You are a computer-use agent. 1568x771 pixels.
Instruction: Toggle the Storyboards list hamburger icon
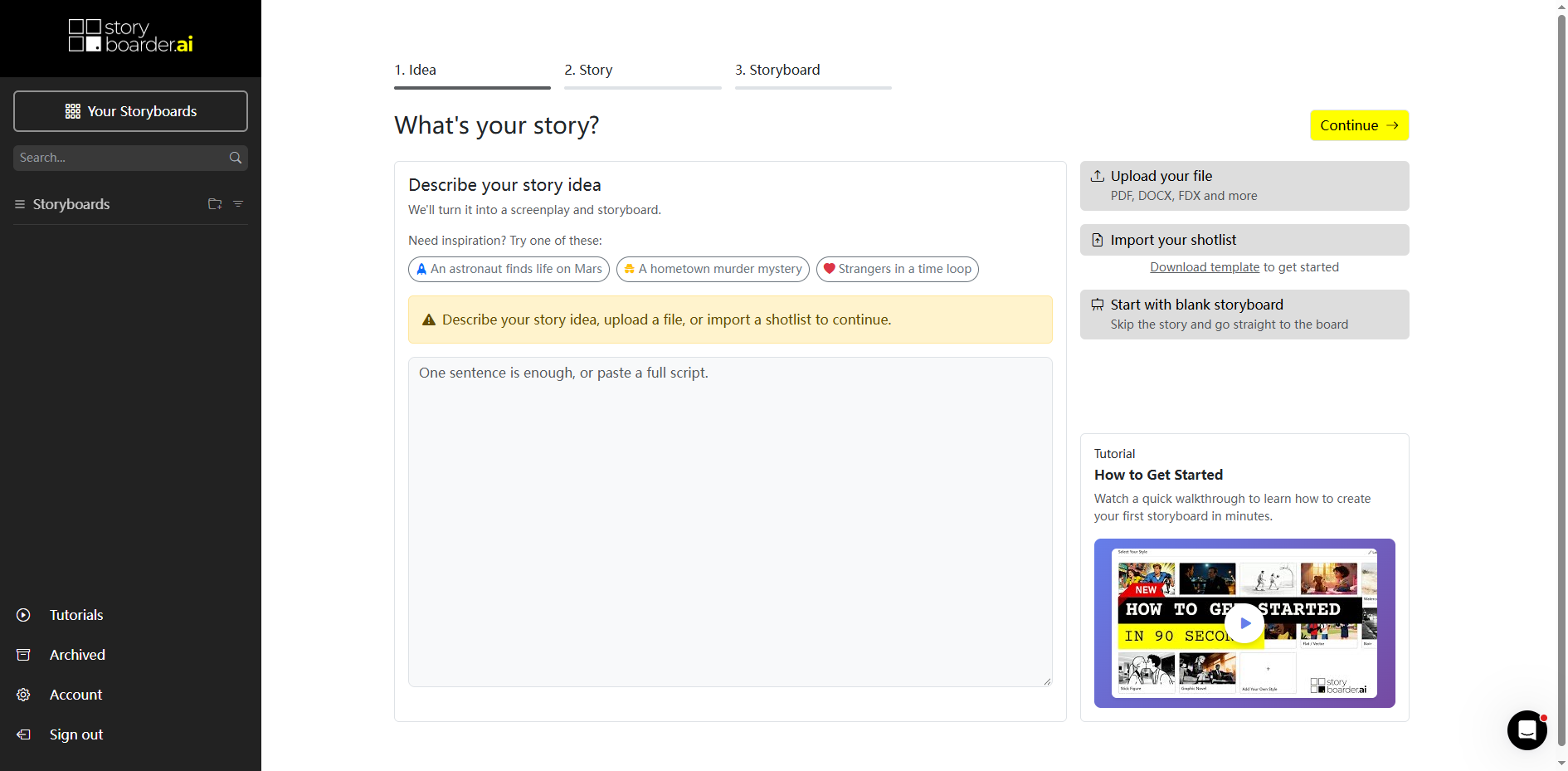click(20, 204)
